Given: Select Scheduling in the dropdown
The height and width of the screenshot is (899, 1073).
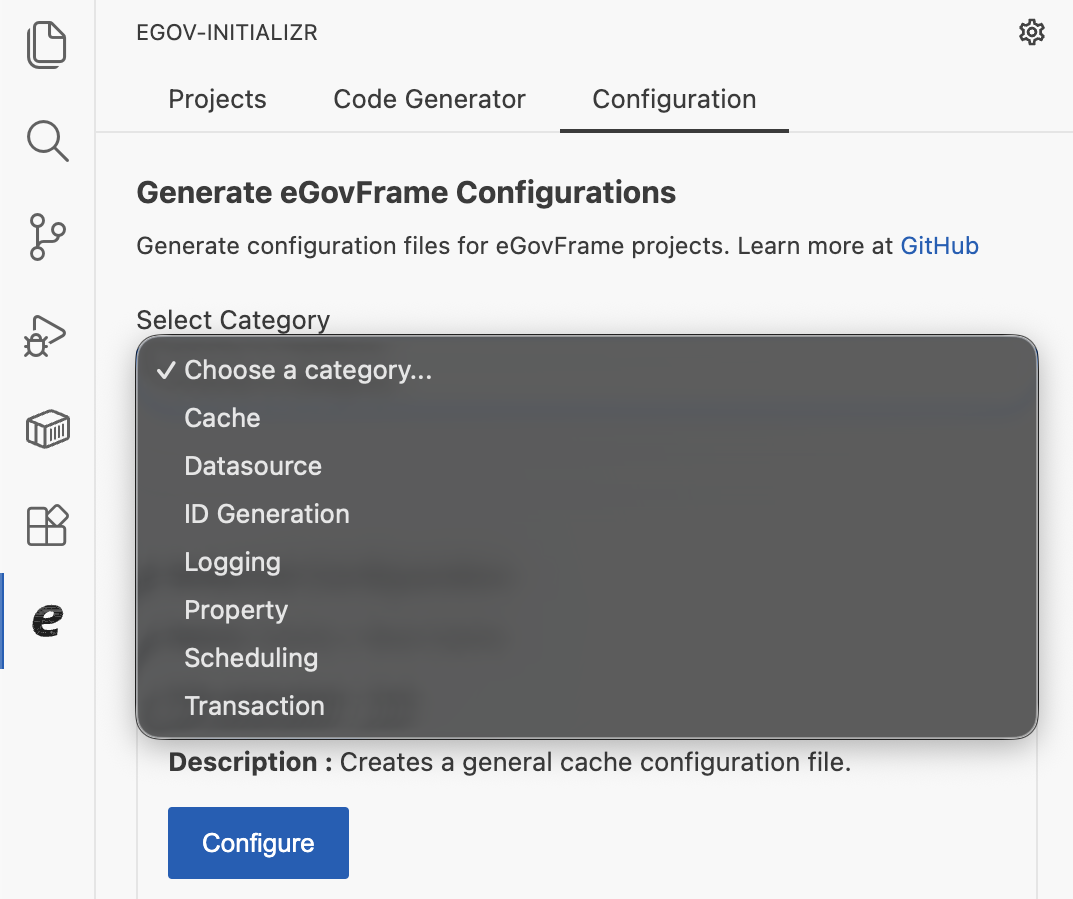Looking at the screenshot, I should point(251,658).
